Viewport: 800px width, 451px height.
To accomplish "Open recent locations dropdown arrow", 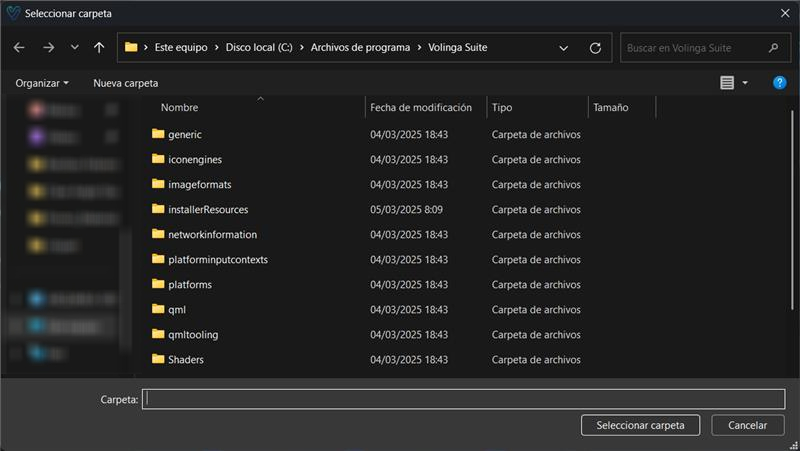I will pos(74,47).
